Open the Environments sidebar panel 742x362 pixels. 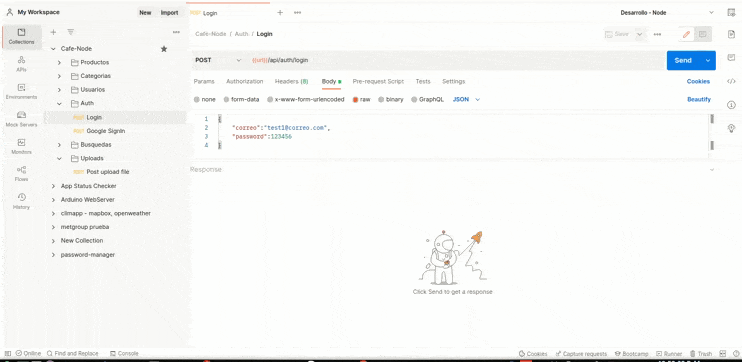tap(21, 91)
